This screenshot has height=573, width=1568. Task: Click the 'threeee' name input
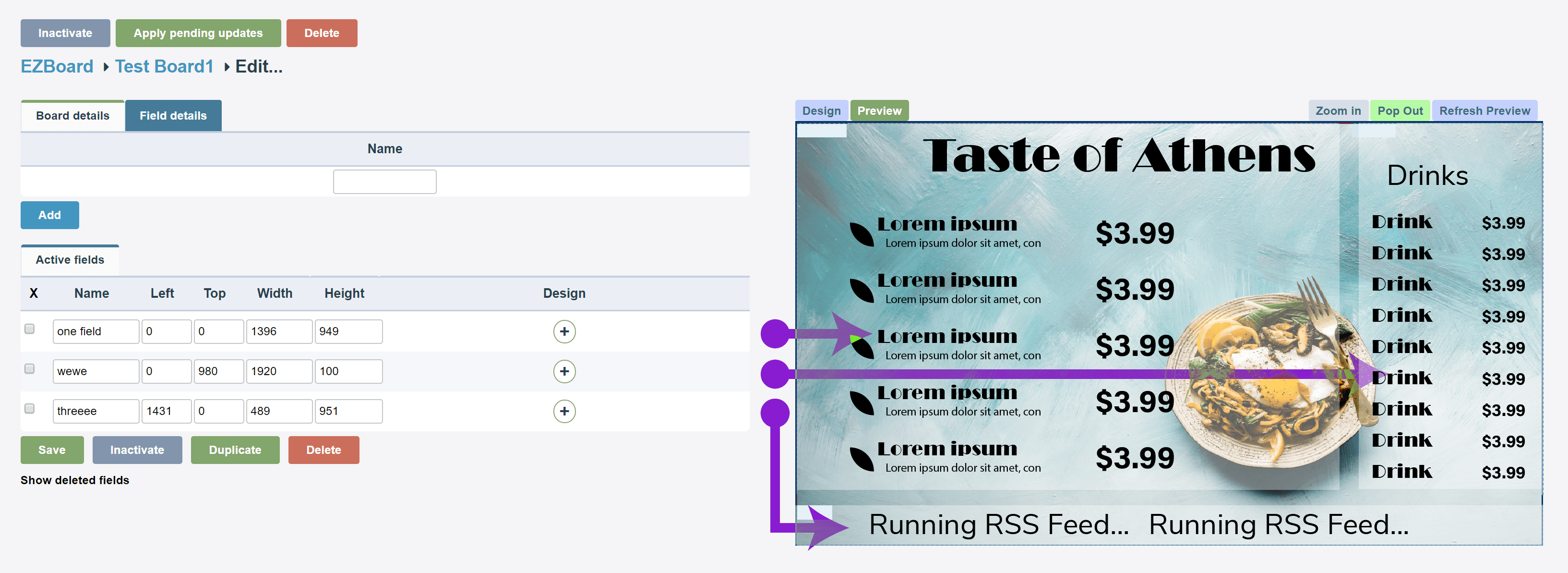pyautogui.click(x=96, y=411)
